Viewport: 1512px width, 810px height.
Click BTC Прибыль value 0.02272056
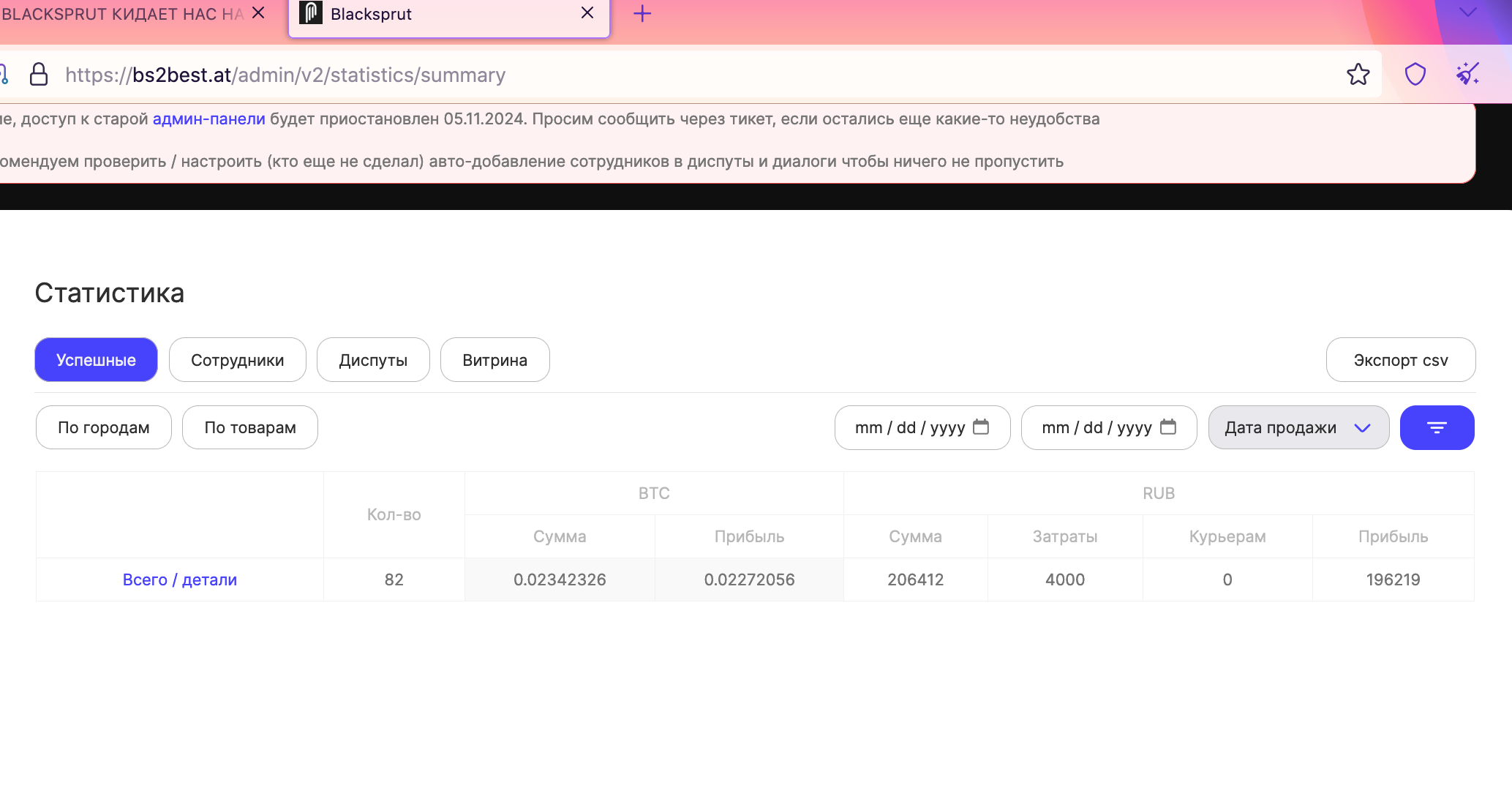(x=749, y=580)
